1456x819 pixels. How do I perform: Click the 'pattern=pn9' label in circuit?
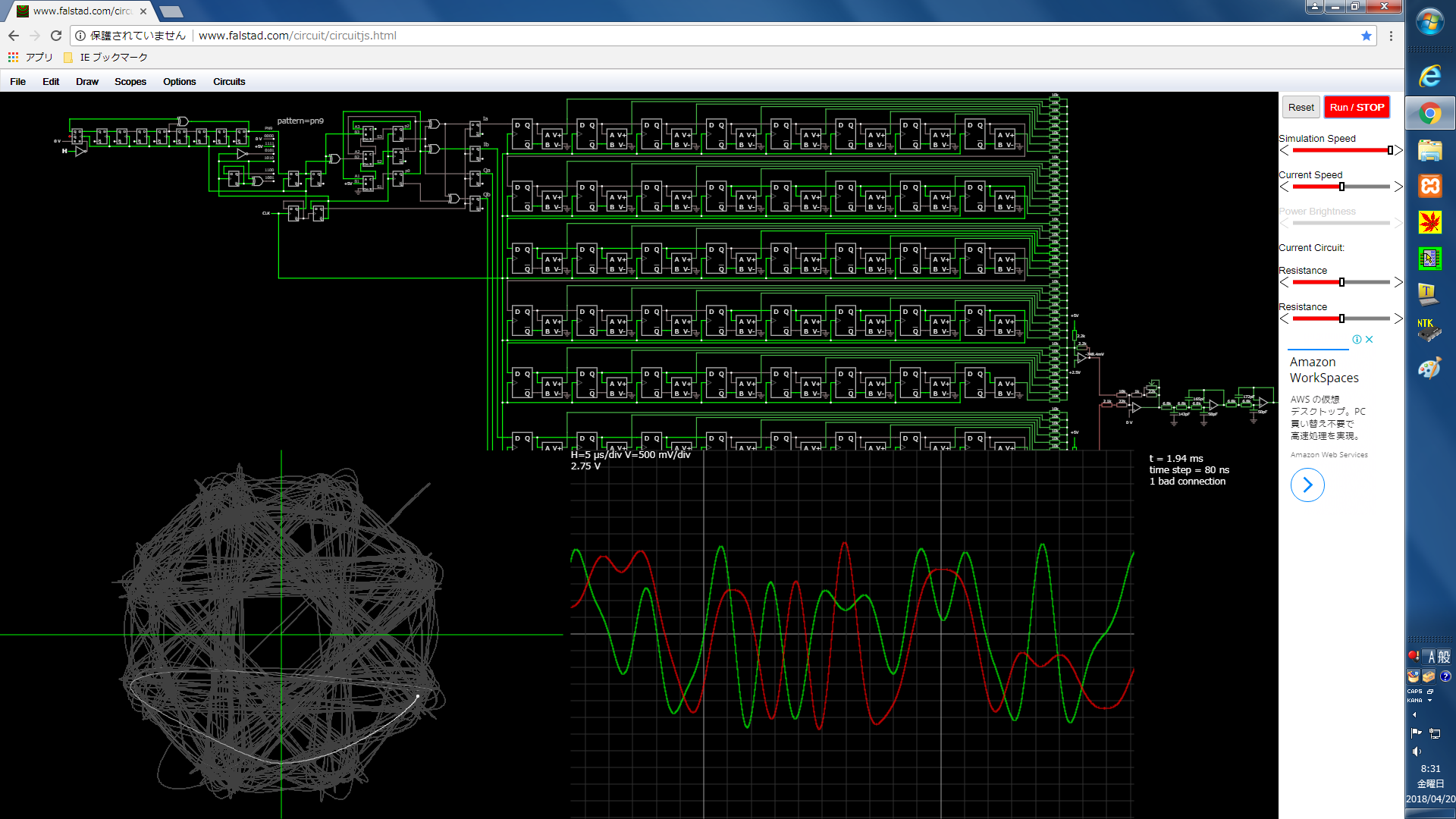pyautogui.click(x=300, y=121)
